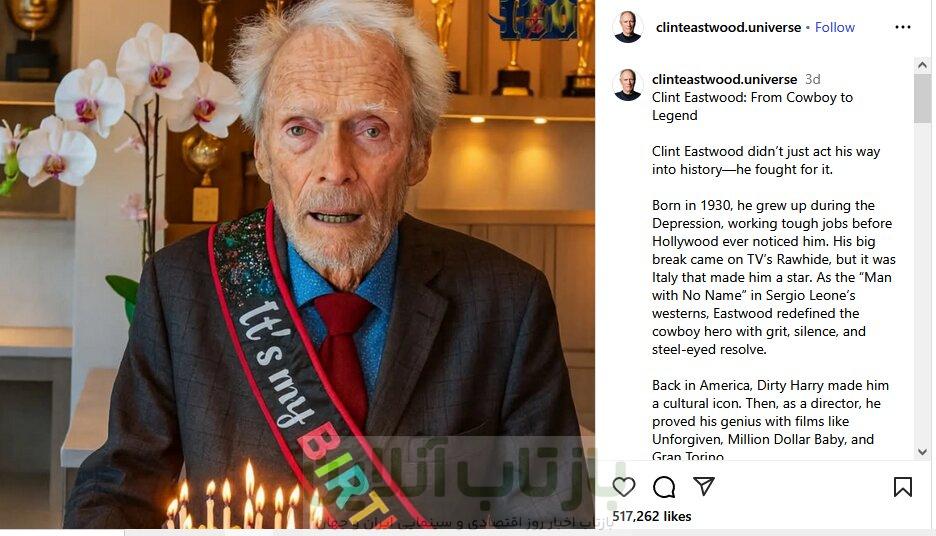The image size is (936, 536).
Task: Save the post with the bookmark icon
Action: pos(903,486)
